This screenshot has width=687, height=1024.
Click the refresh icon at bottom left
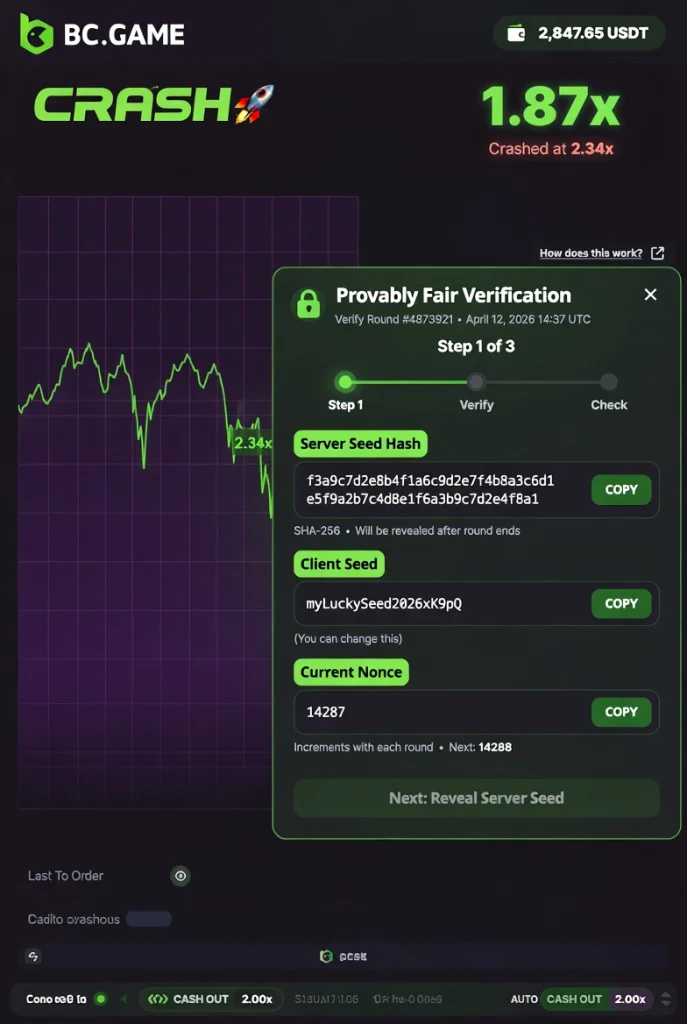32,956
